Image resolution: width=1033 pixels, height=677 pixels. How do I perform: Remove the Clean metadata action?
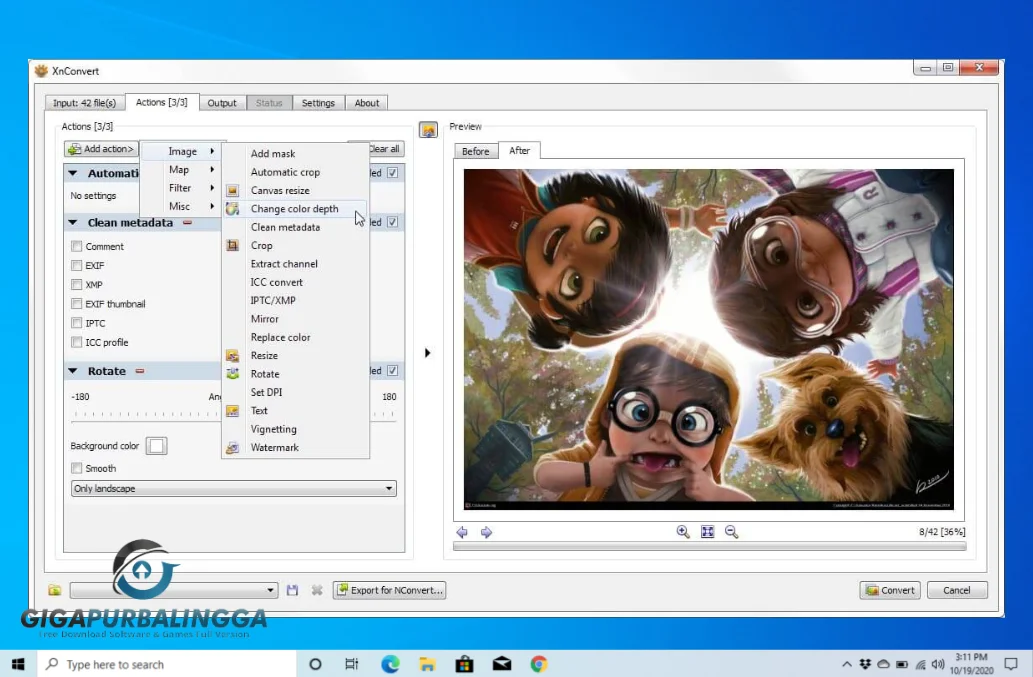[x=187, y=223]
